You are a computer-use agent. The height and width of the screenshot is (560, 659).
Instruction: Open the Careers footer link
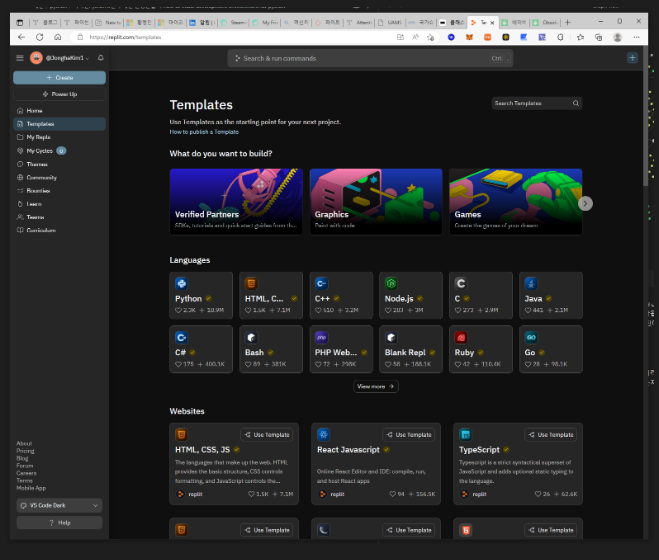pos(26,473)
